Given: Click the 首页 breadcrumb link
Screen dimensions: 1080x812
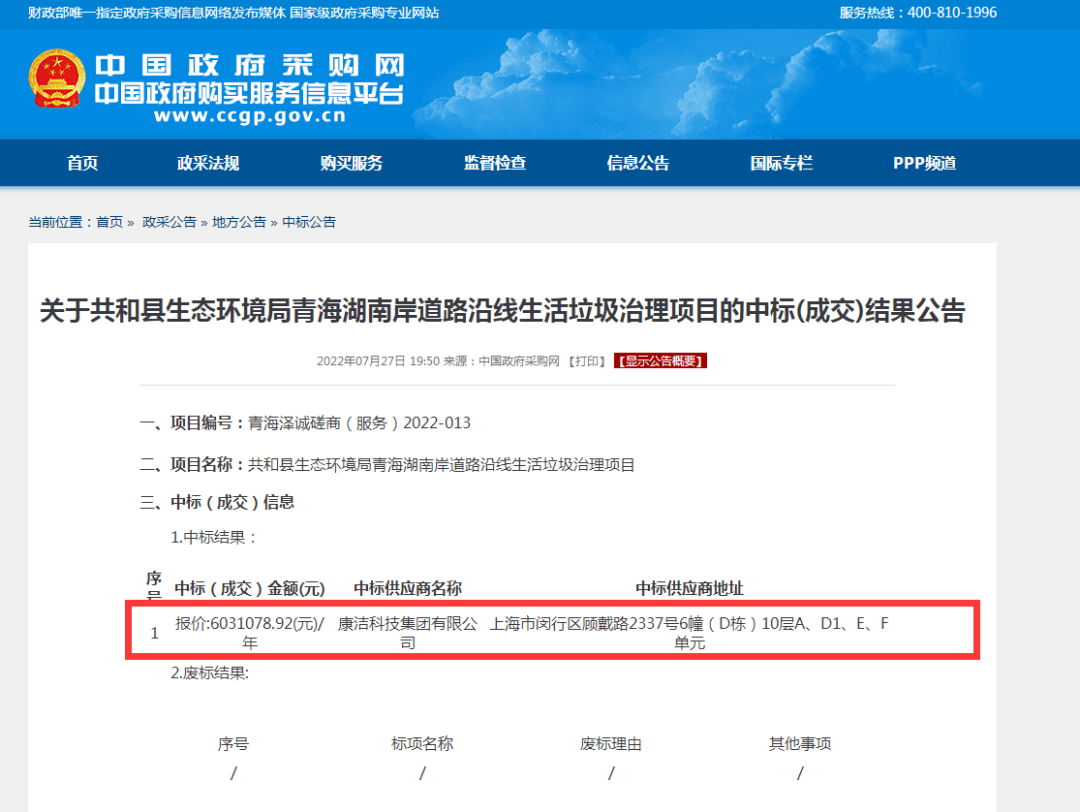Looking at the screenshot, I should [109, 222].
